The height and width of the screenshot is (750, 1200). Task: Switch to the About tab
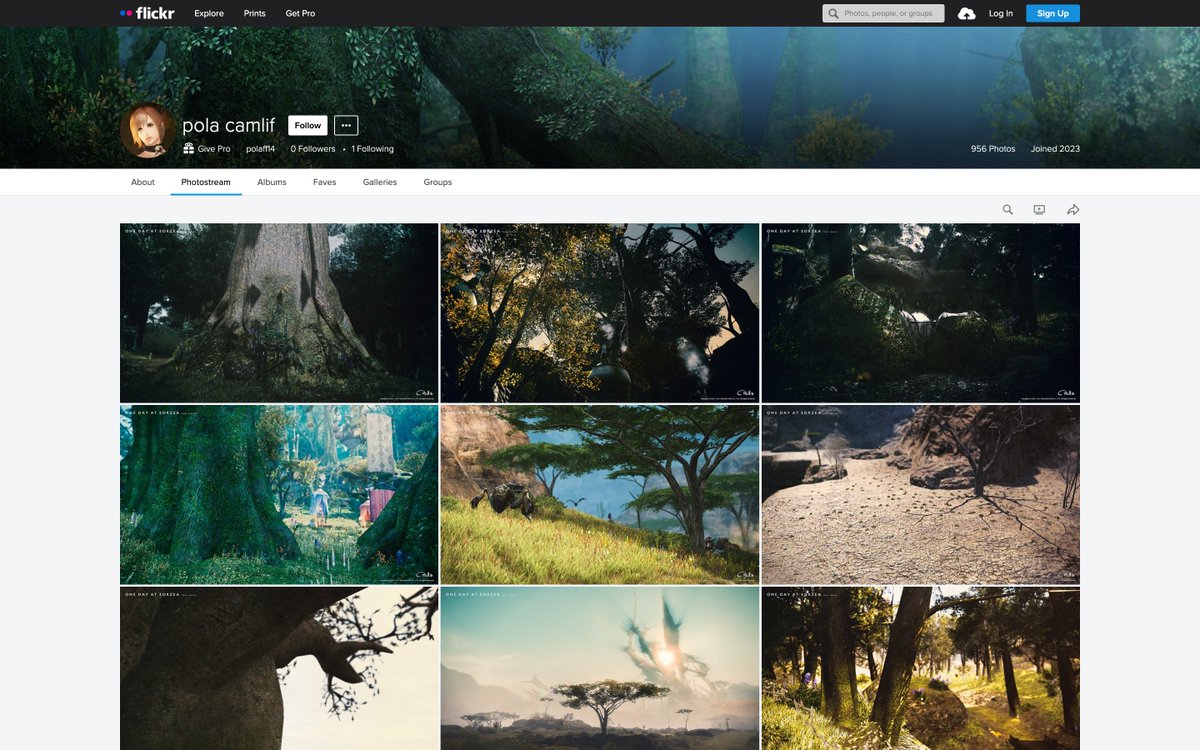click(x=143, y=182)
